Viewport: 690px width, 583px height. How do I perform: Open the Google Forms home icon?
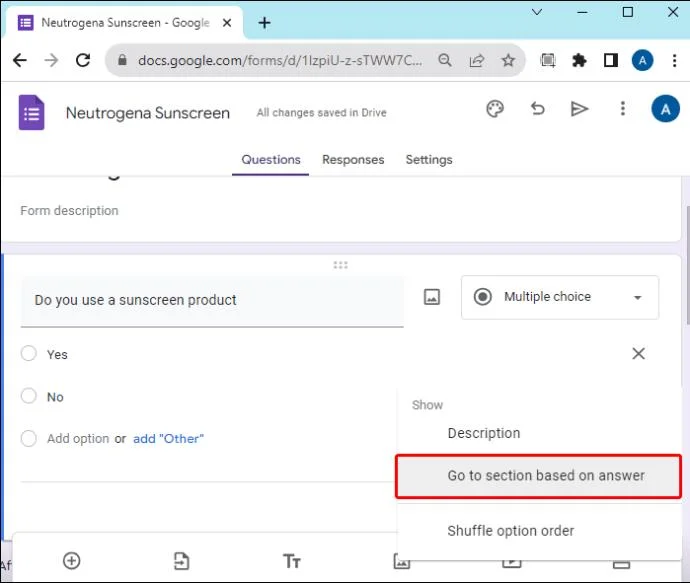(x=32, y=113)
